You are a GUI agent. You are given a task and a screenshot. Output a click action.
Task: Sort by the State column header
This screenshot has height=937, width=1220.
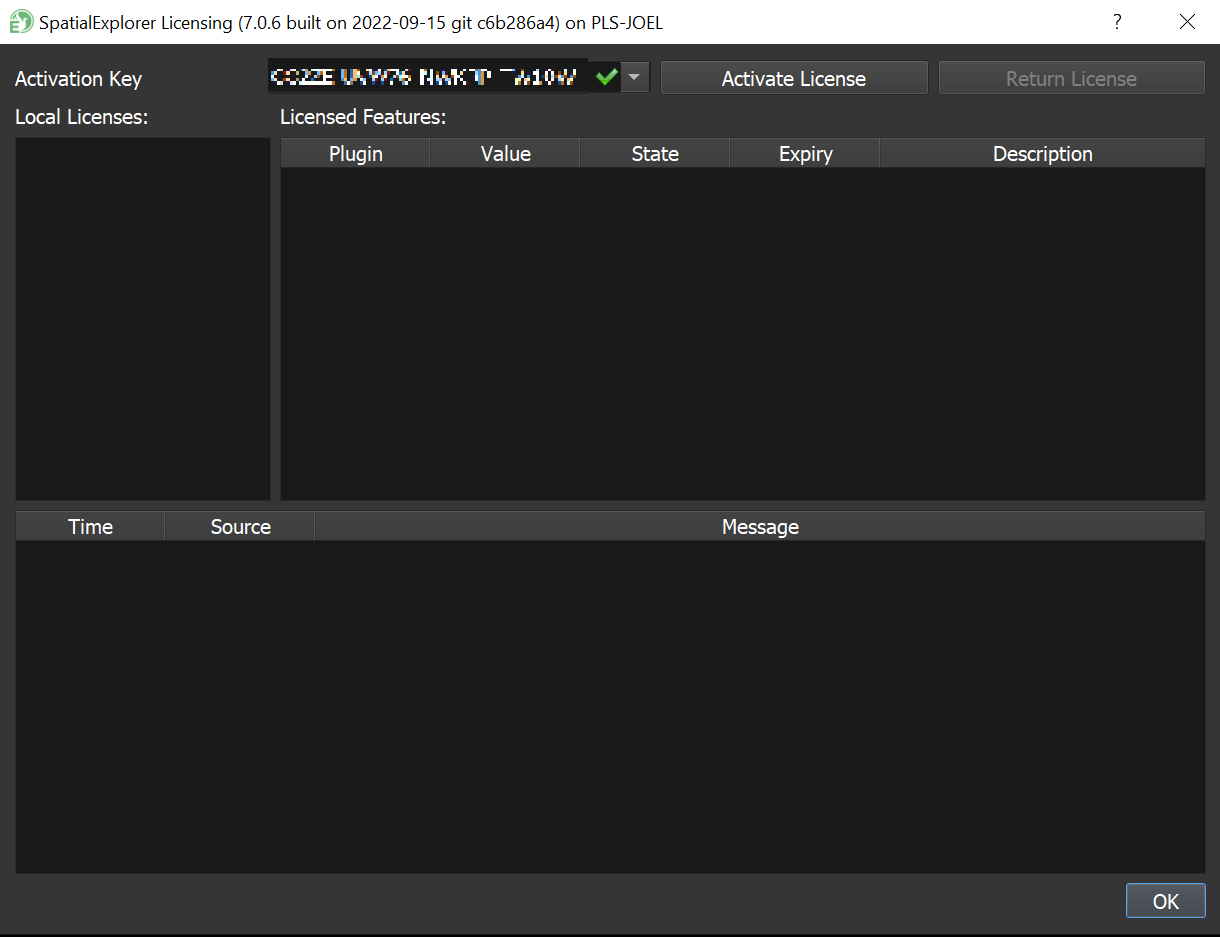click(x=655, y=153)
